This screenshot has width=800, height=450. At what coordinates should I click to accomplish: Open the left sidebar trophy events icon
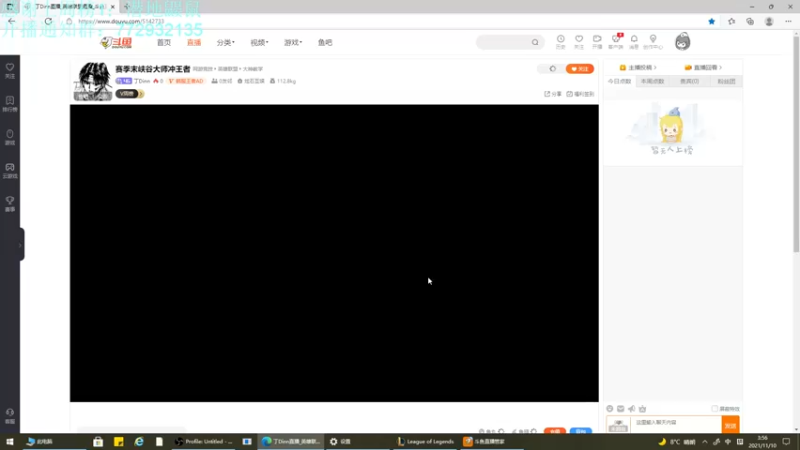(x=10, y=204)
